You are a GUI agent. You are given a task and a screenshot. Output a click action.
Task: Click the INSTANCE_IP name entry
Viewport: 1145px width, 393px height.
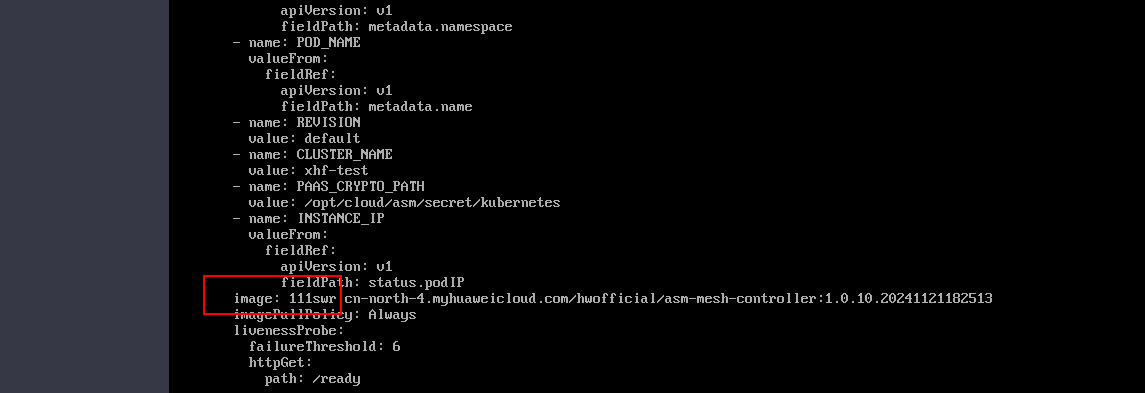point(308,219)
